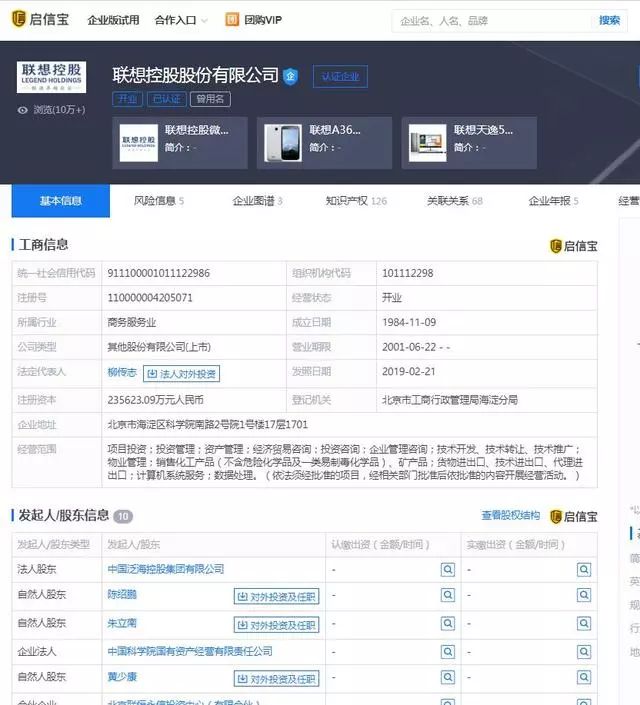
Task: Click 认缴出资 magnifier icon for 陈绍鹏
Action: click(448, 595)
